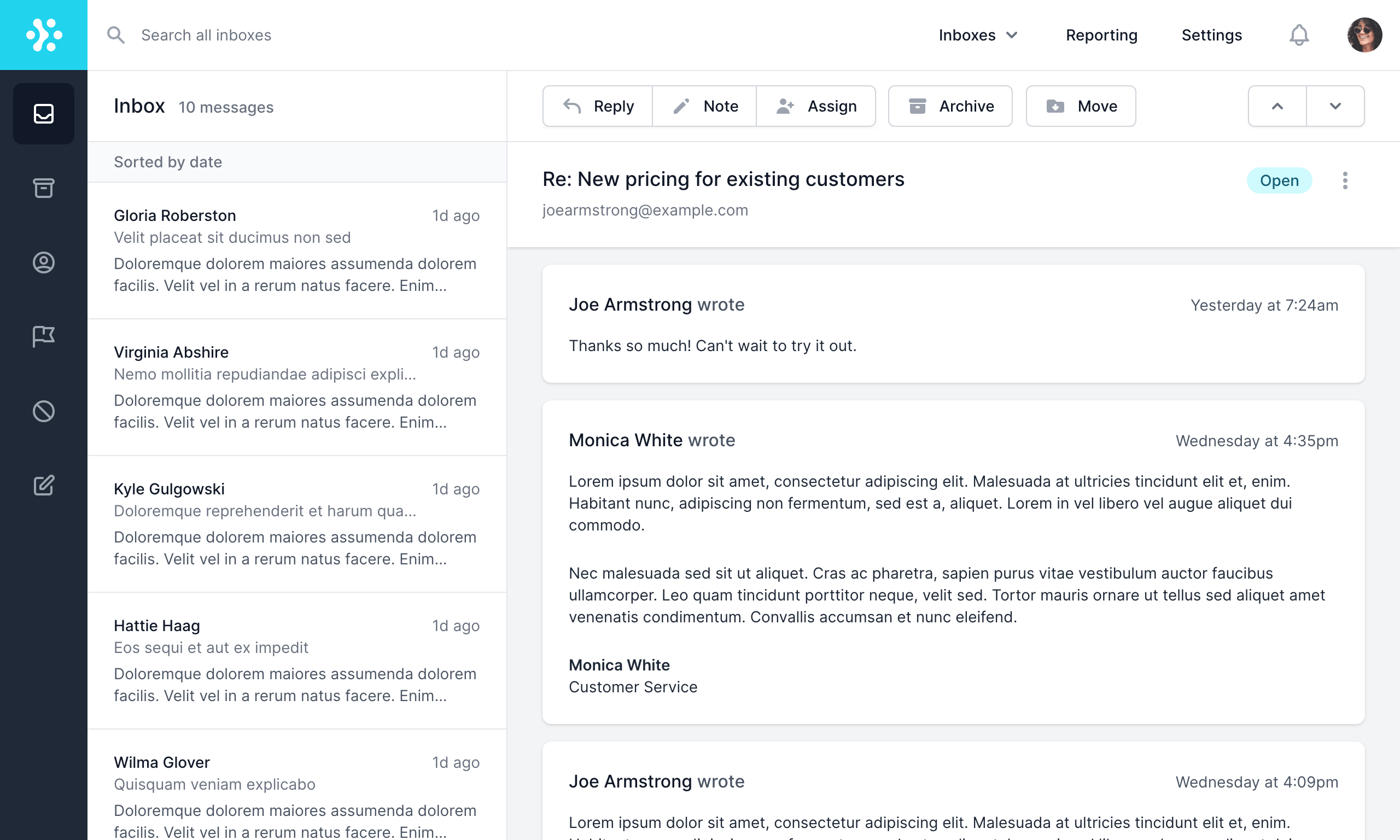Open the Inbox sidebar icon
The height and width of the screenshot is (840, 1400).
[x=44, y=114]
